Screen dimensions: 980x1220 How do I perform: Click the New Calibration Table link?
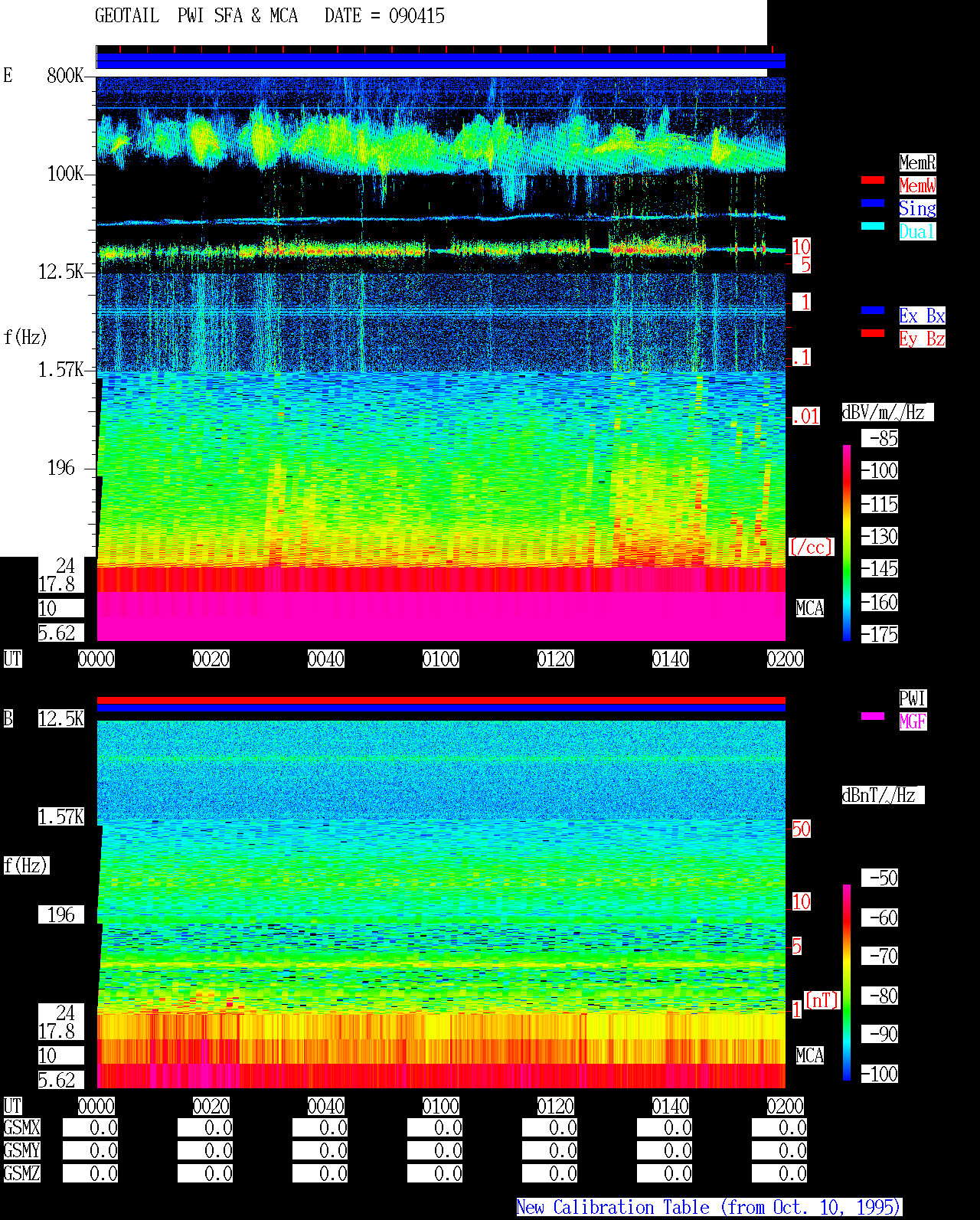pyautogui.click(x=709, y=1207)
